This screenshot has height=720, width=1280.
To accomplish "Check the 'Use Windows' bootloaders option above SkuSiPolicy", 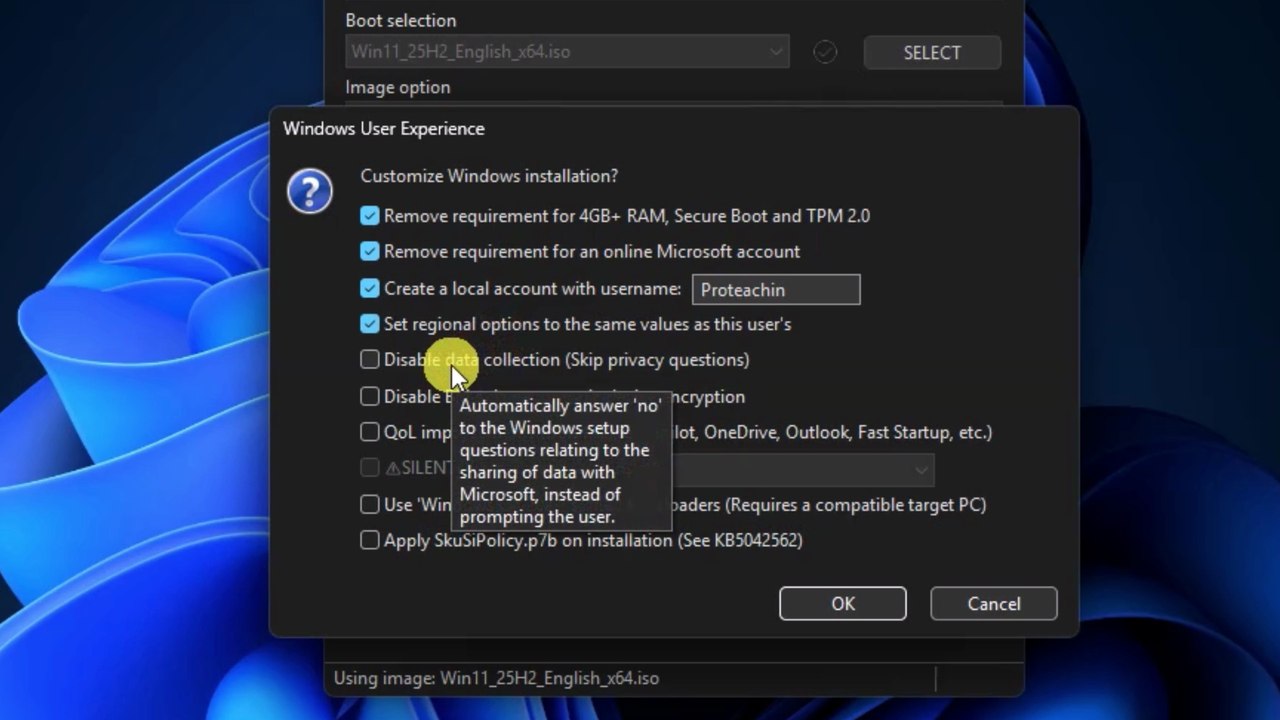I will (370, 504).
